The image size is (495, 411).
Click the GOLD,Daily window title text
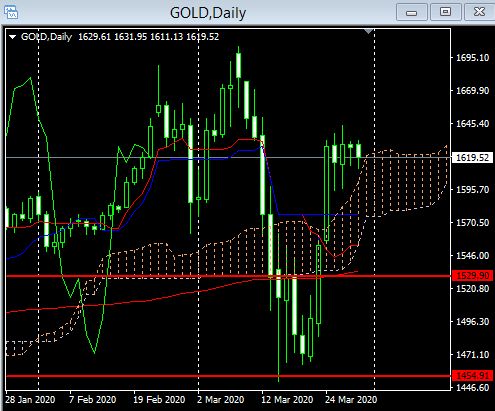tap(208, 13)
